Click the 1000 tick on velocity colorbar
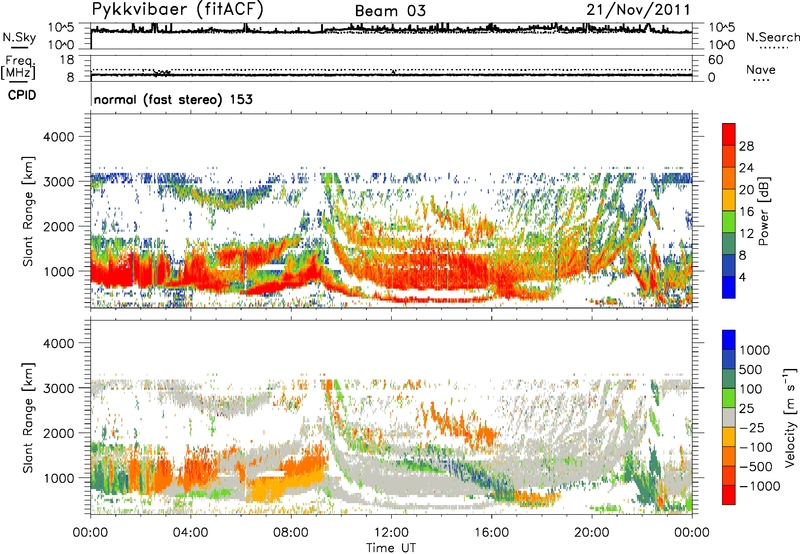The width and height of the screenshot is (800, 554). [x=755, y=350]
